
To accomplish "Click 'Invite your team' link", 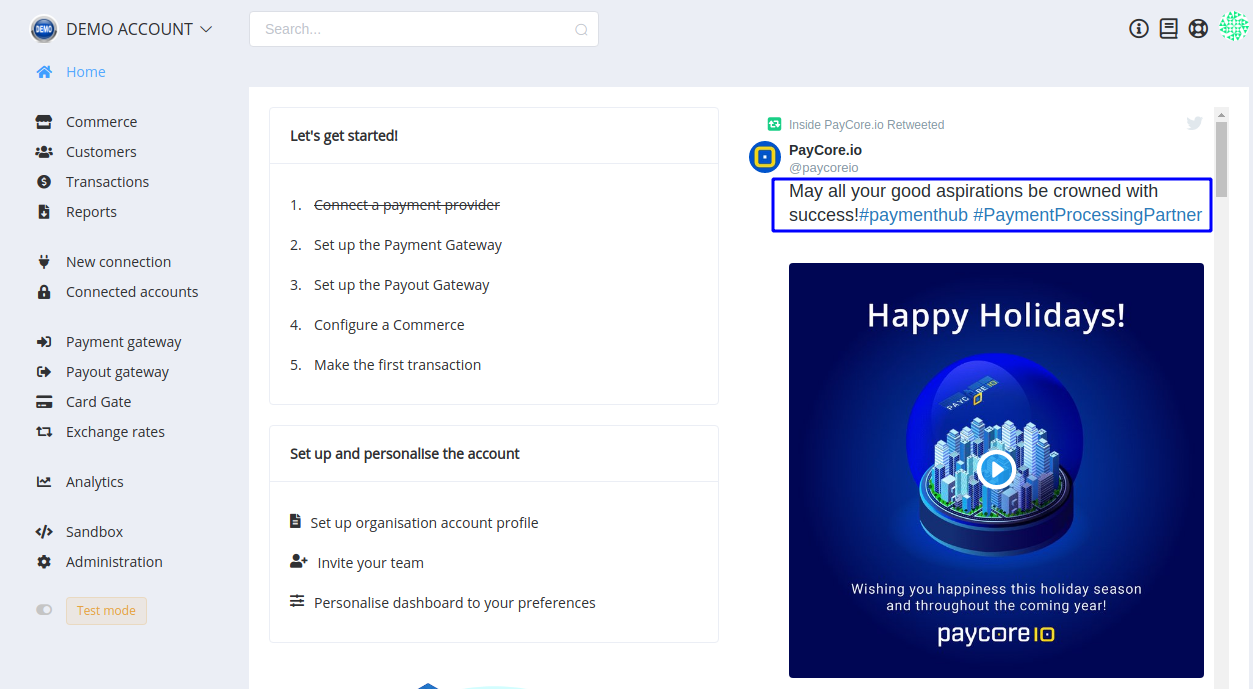I will [x=370, y=563].
